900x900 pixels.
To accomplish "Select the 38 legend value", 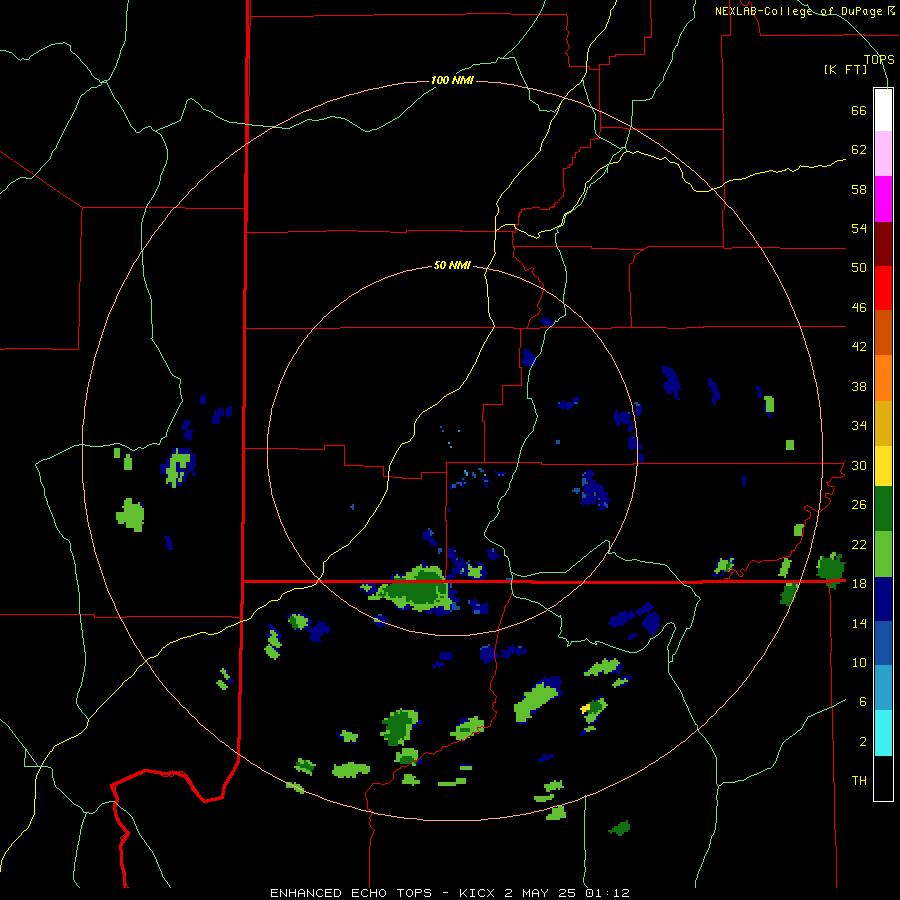I will [x=859, y=386].
